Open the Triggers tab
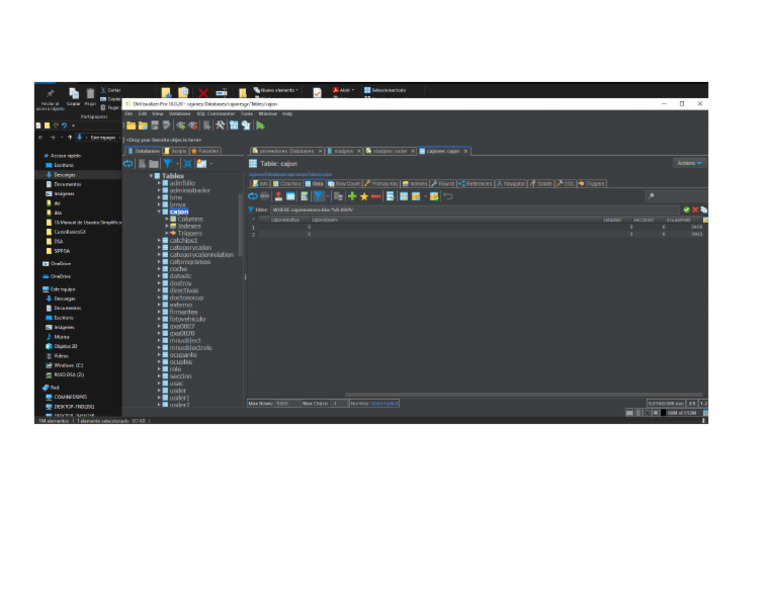 coord(592,184)
